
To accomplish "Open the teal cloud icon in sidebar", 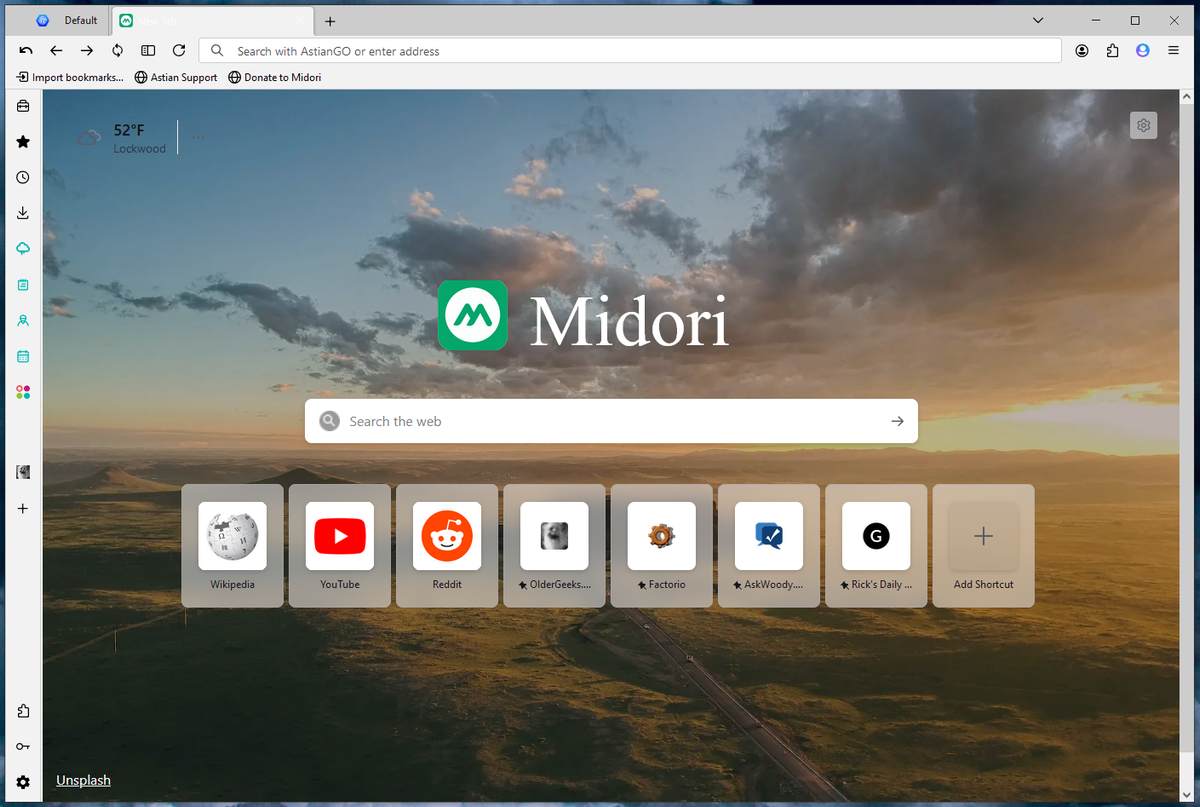I will (23, 249).
